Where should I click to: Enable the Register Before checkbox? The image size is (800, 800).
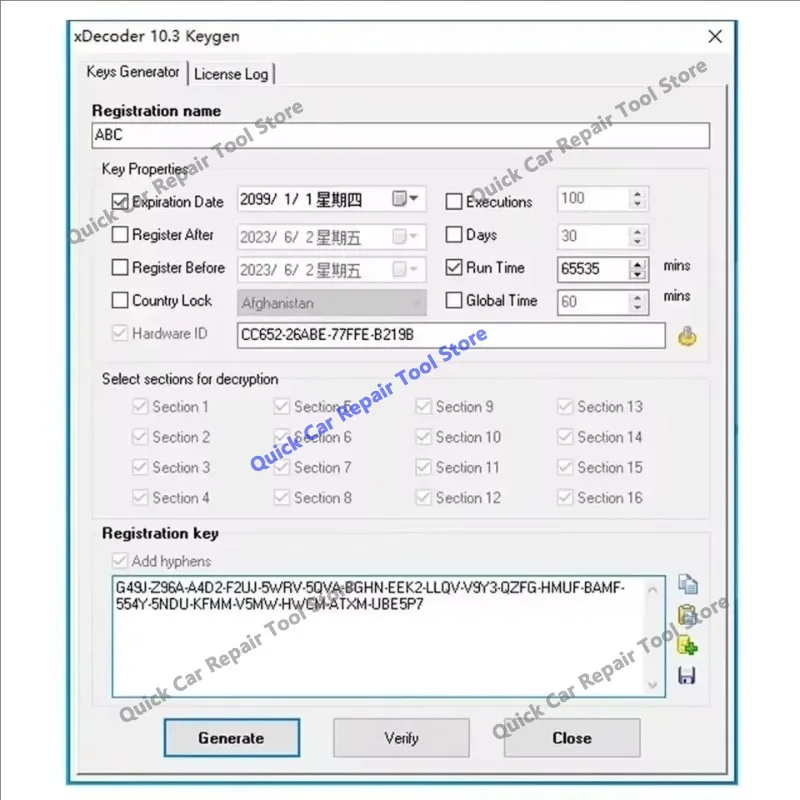pyautogui.click(x=120, y=267)
